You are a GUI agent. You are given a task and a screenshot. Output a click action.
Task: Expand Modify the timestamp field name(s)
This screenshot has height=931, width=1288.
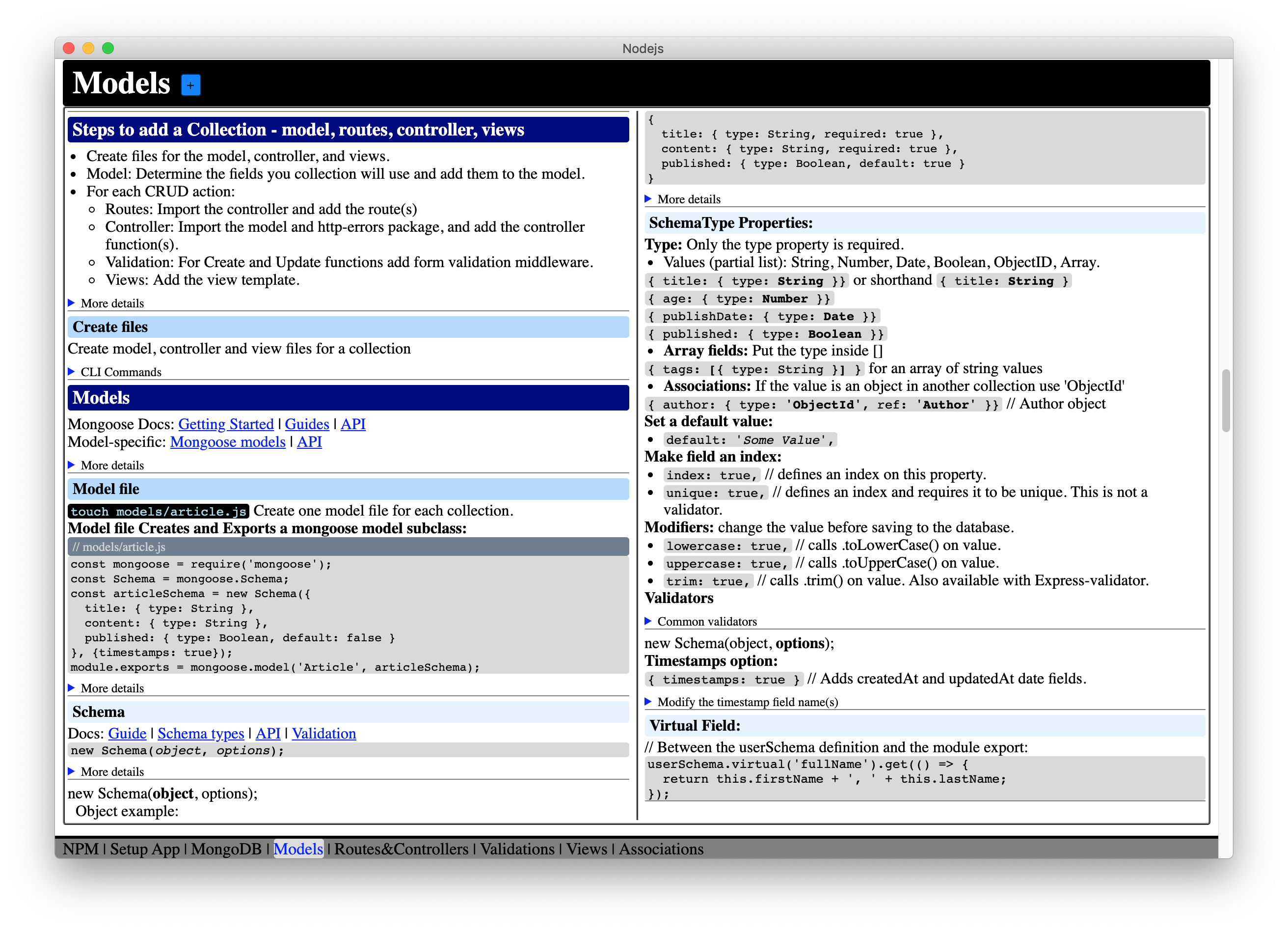click(742, 702)
